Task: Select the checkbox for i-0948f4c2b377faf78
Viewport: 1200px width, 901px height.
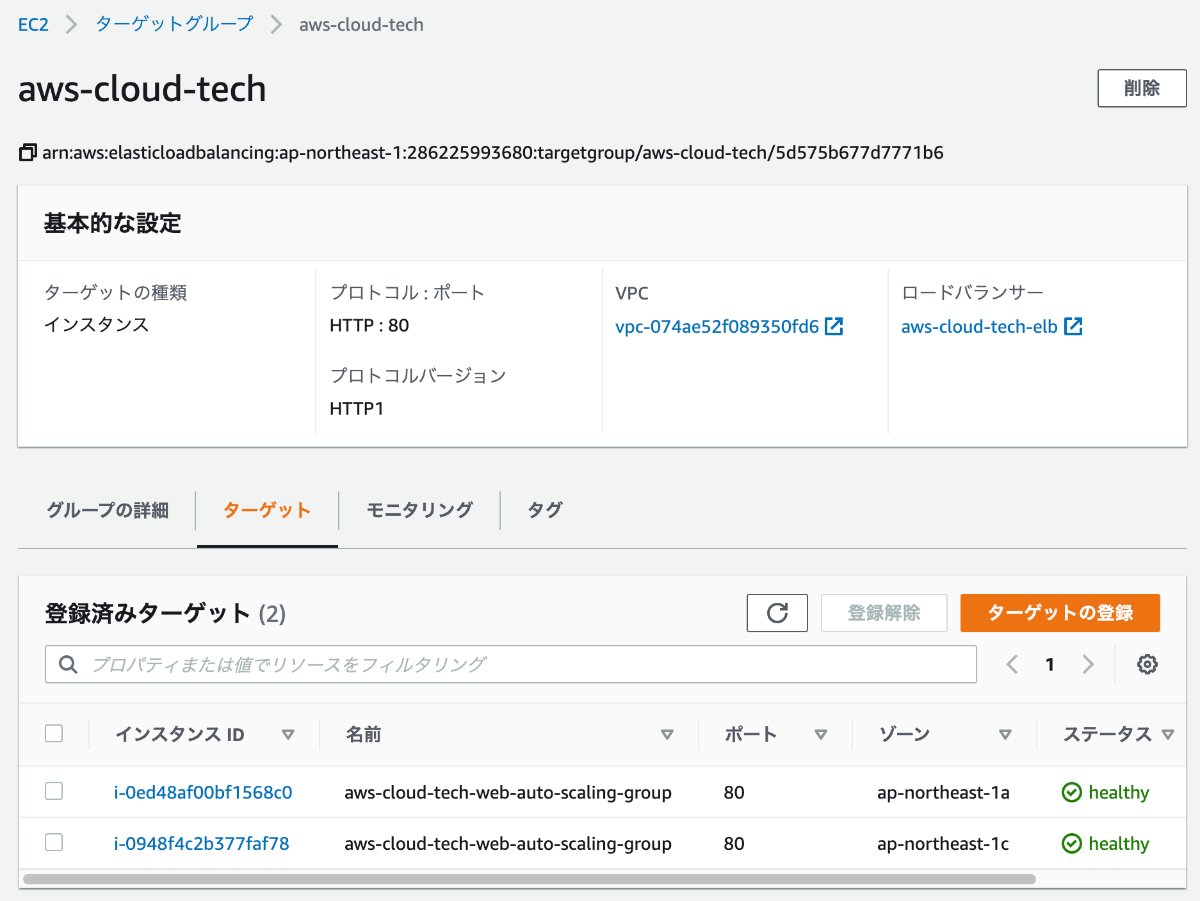Action: click(54, 842)
